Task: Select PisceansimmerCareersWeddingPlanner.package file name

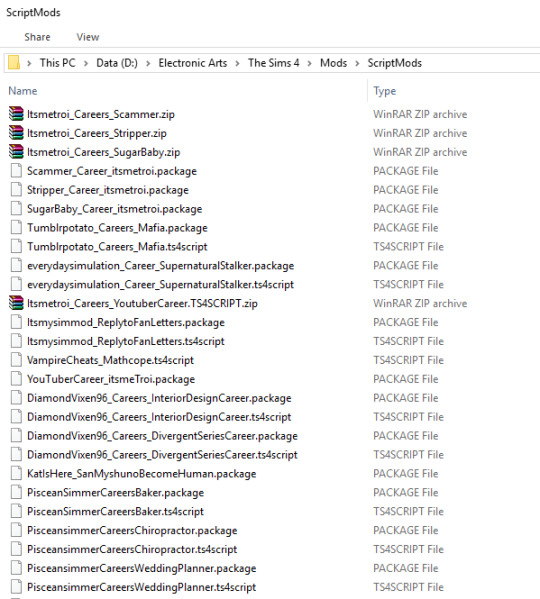Action: [x=141, y=568]
